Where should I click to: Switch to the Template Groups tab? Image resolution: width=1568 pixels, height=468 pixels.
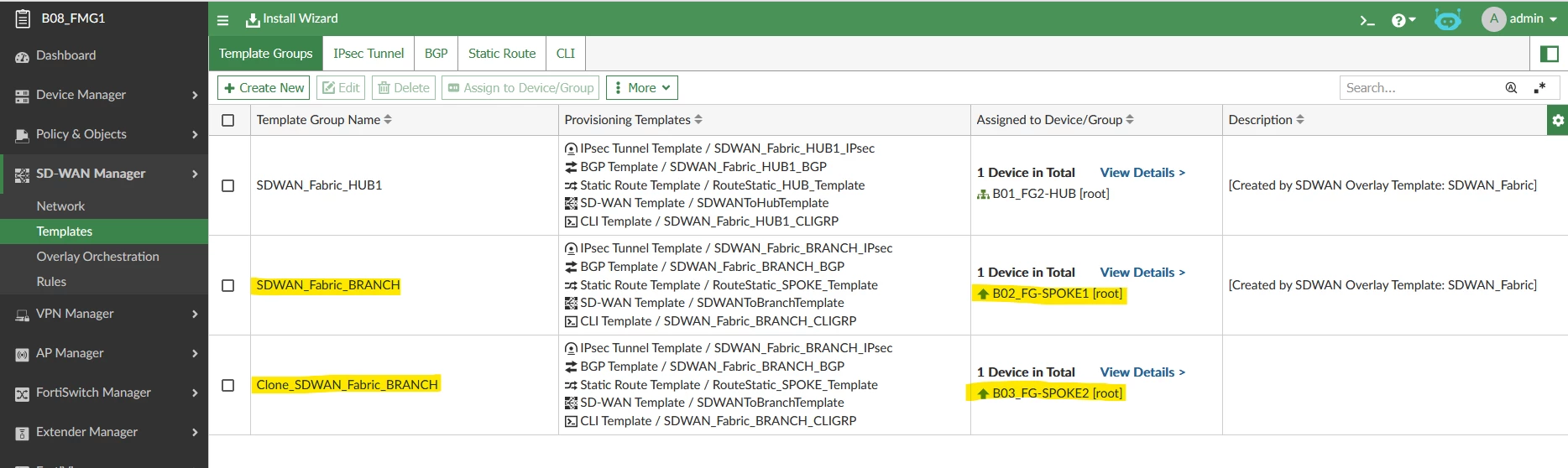pyautogui.click(x=265, y=53)
